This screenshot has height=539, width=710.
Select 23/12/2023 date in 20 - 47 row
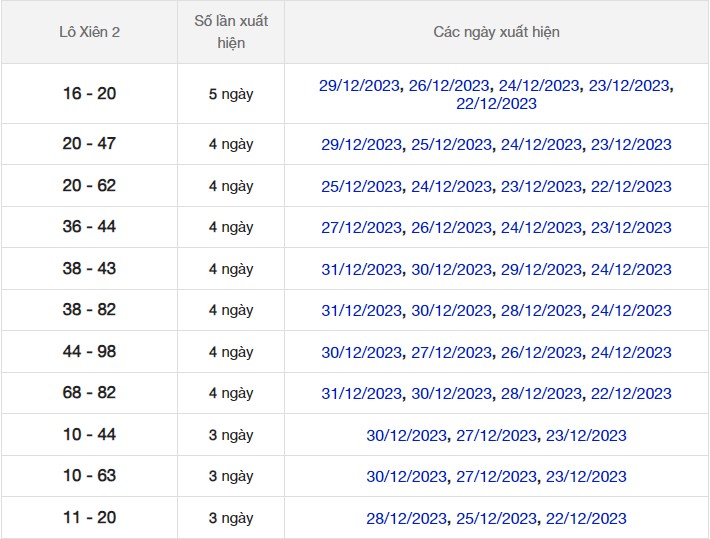click(631, 145)
